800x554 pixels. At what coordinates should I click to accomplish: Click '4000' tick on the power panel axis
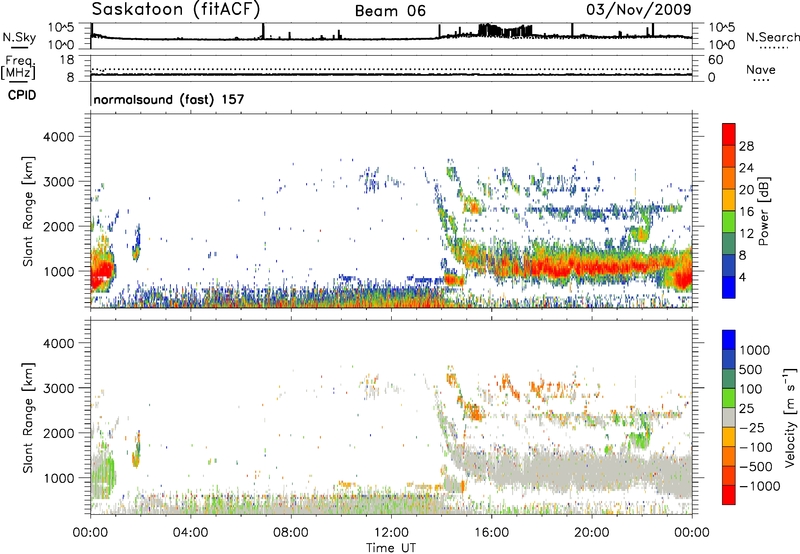click(x=59, y=137)
